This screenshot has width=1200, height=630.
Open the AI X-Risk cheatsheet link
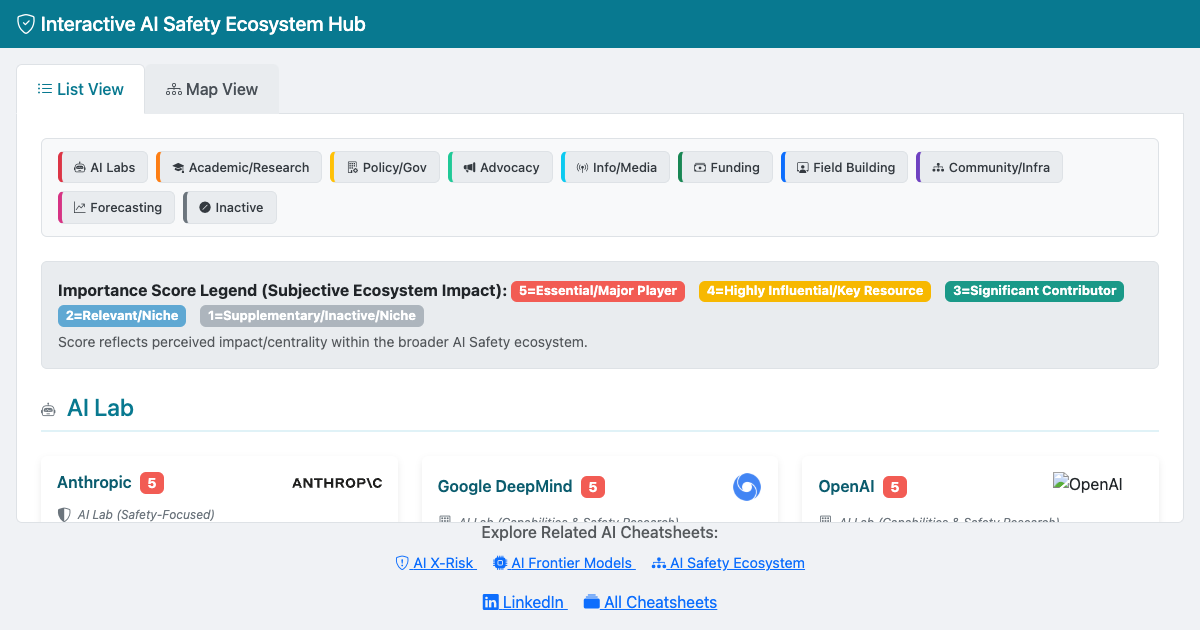(x=436, y=563)
